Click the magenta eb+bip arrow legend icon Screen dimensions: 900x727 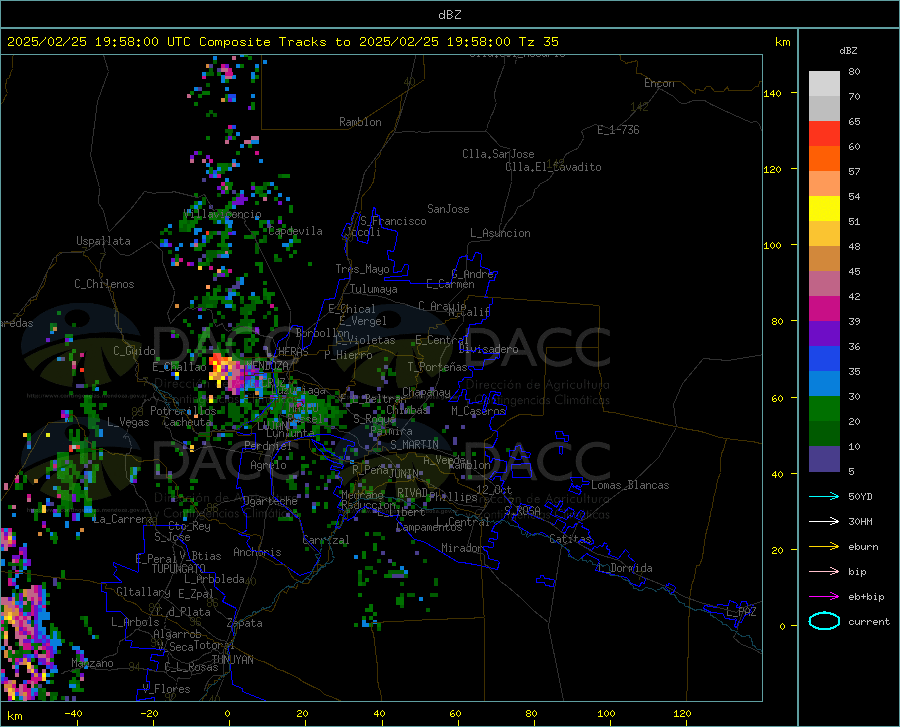point(824,597)
